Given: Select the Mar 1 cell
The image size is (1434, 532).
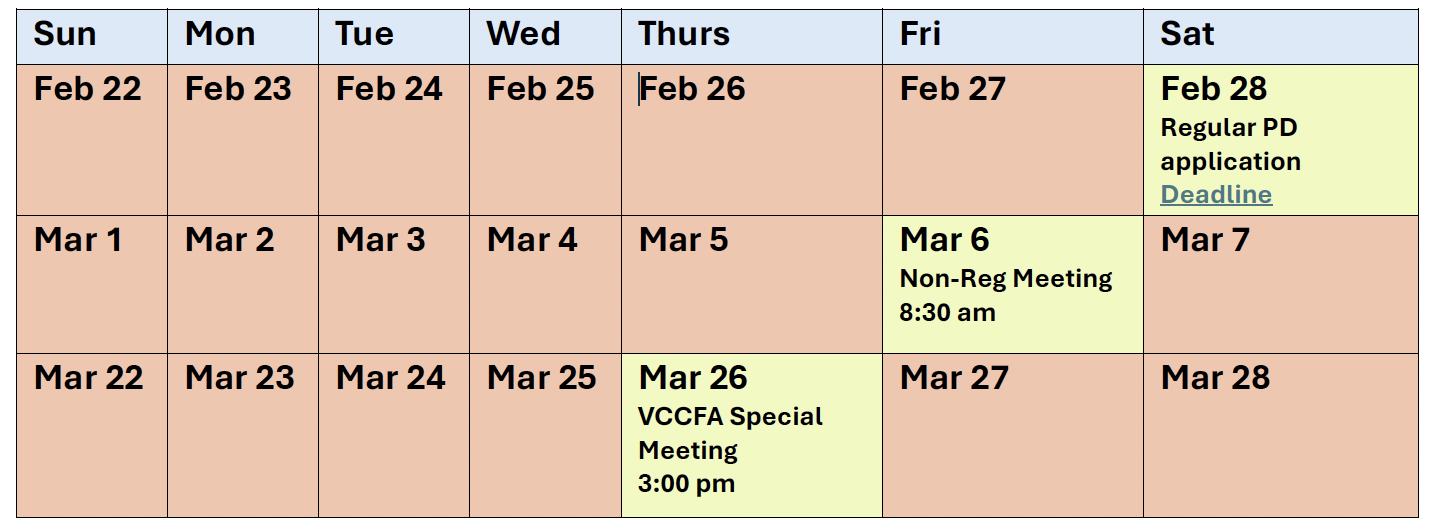Looking at the screenshot, I should pos(92,284).
